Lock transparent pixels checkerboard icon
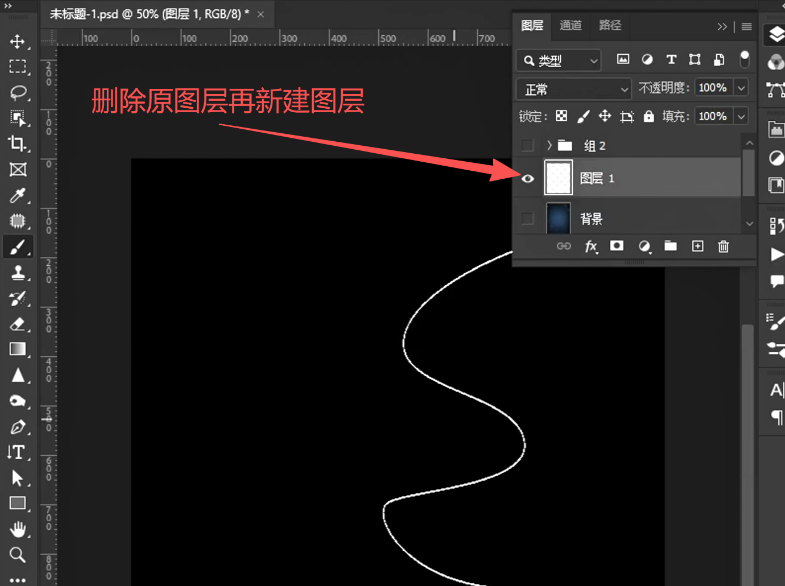This screenshot has width=785, height=586. pyautogui.click(x=562, y=116)
